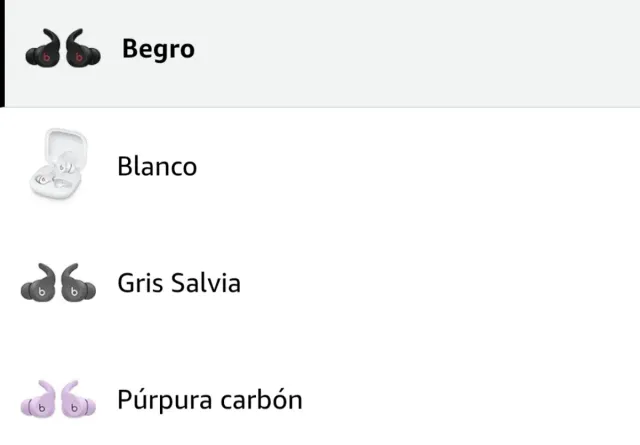Select the Púrpura carbón text
This screenshot has width=640, height=445.
(209, 401)
